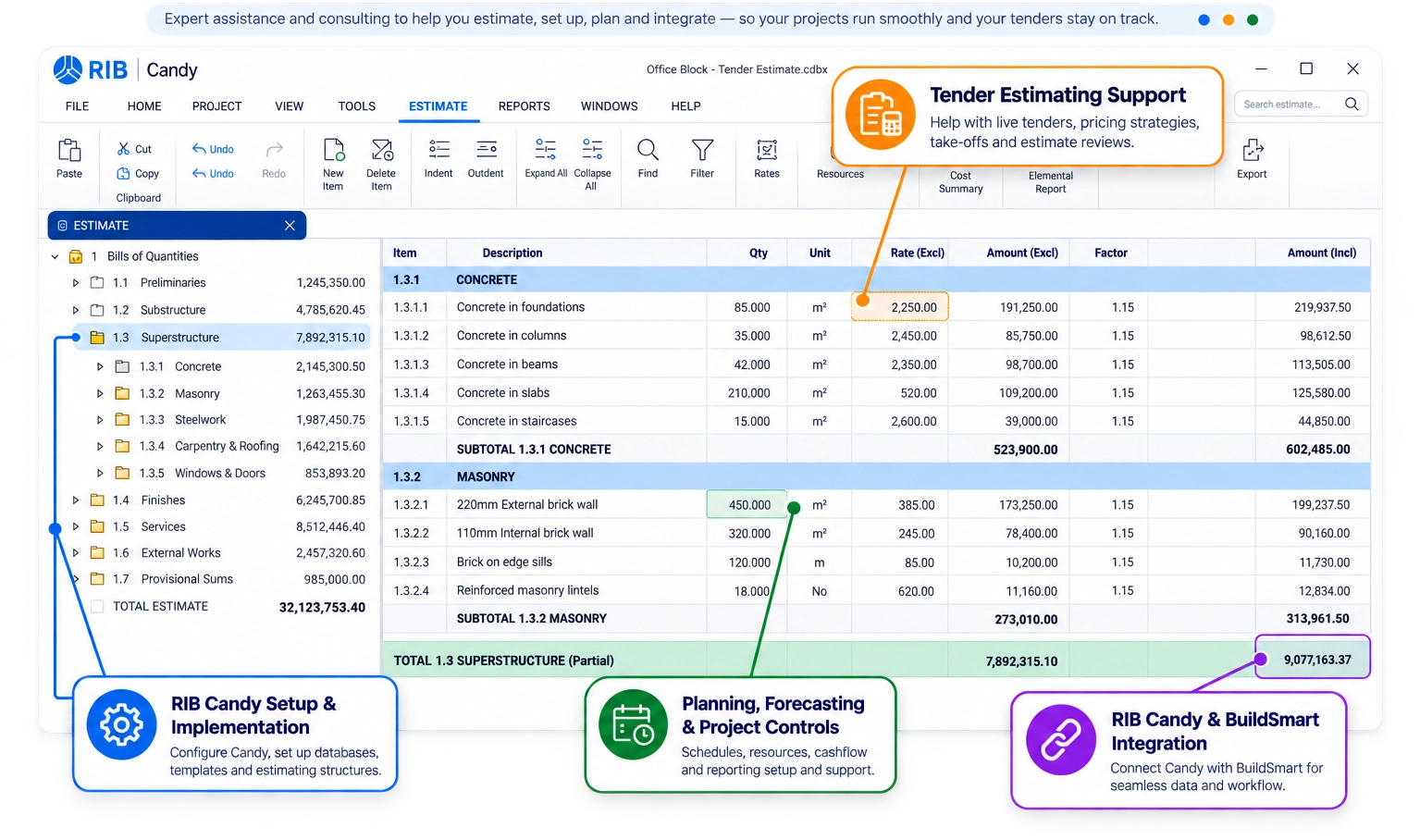Select the TOOLS ribbon tab
The width and height of the screenshot is (1420, 840).
coord(357,106)
